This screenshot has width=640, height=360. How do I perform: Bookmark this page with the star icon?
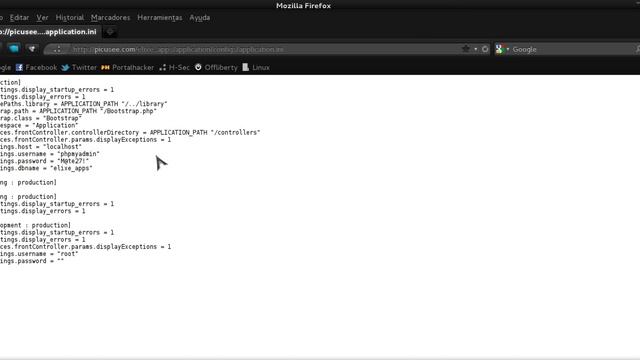coord(465,49)
